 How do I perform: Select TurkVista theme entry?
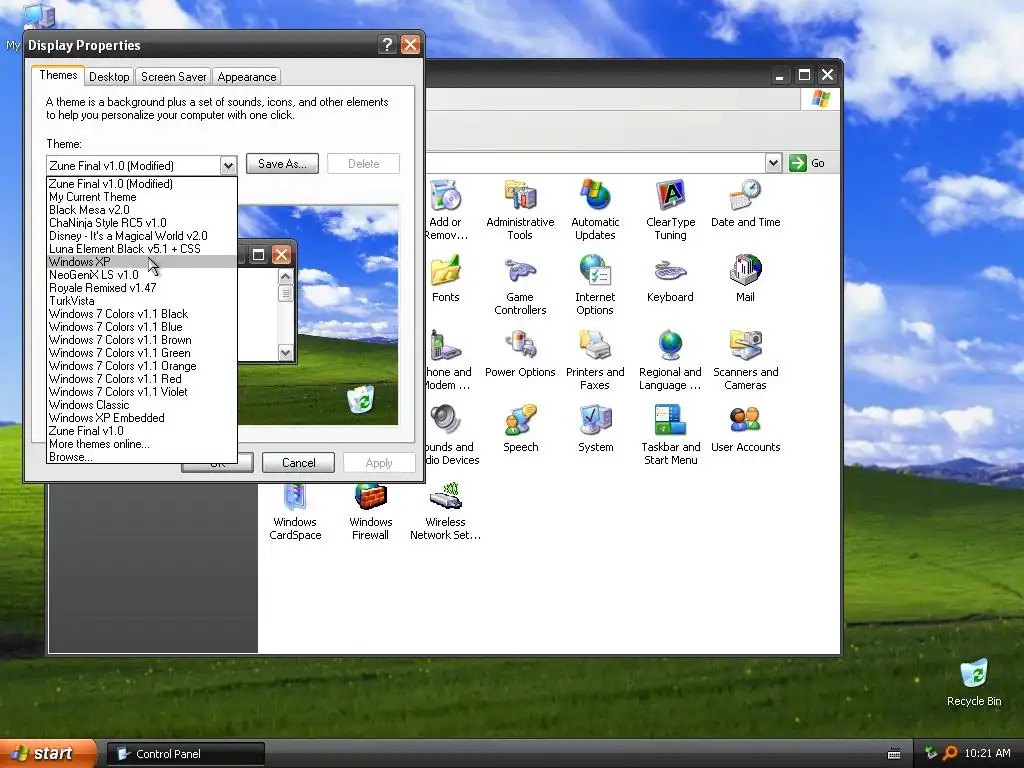click(x=142, y=301)
